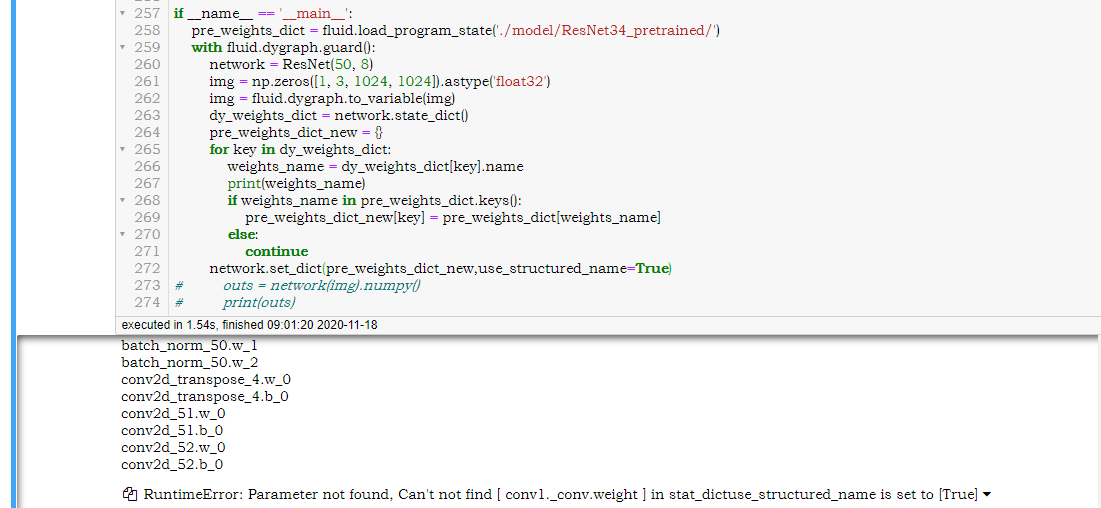The width and height of the screenshot is (1101, 508).
Task: Select line number 272 in gutter
Action: [147, 268]
